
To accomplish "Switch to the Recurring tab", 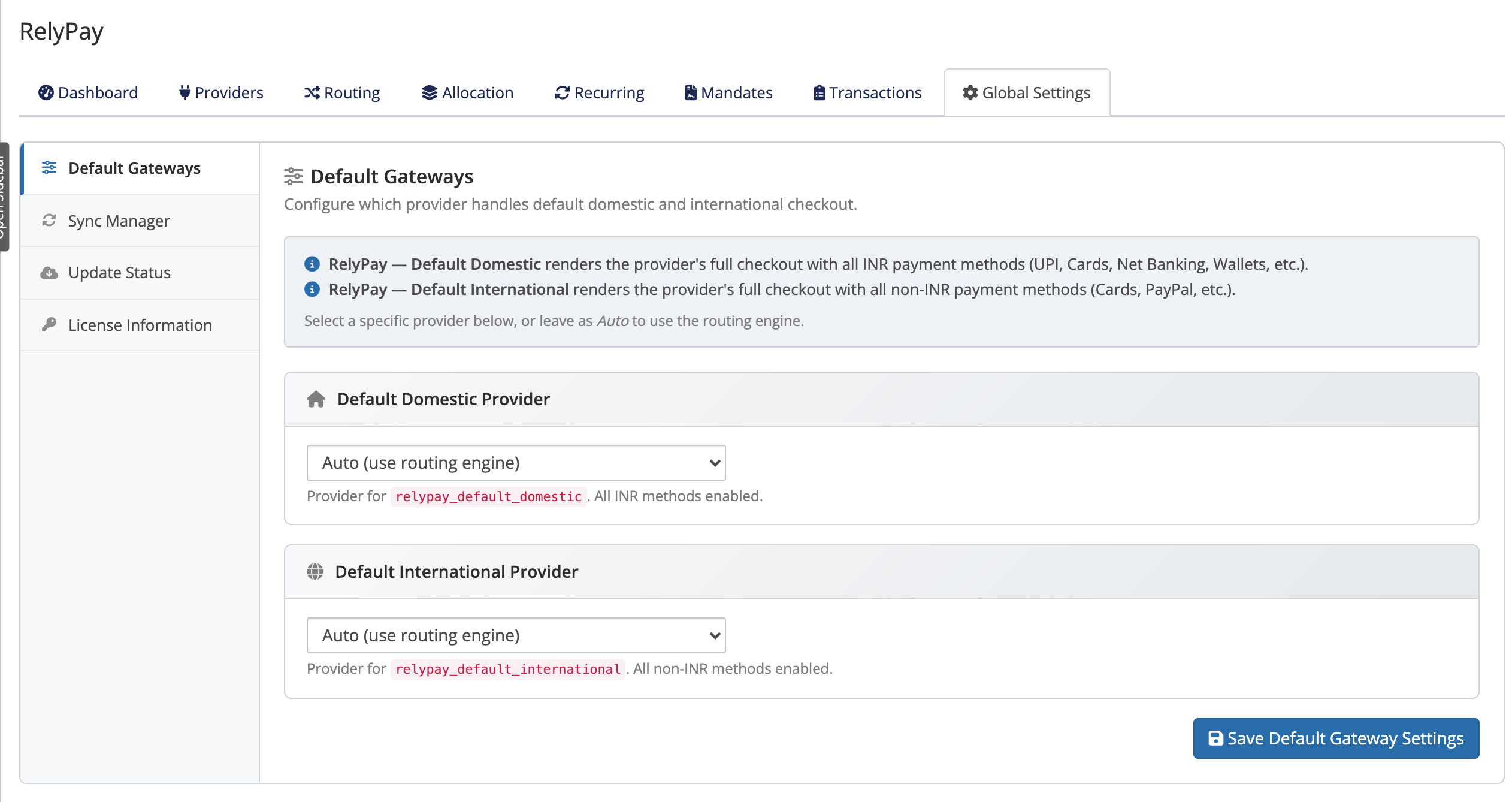I will 600,92.
